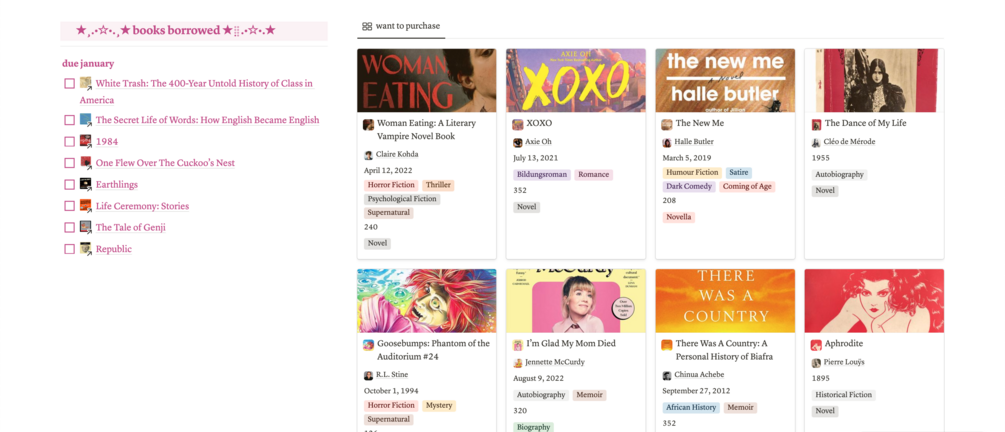Click the Mystery tag on Goosebumps
The width and height of the screenshot is (1005, 432).
point(439,406)
